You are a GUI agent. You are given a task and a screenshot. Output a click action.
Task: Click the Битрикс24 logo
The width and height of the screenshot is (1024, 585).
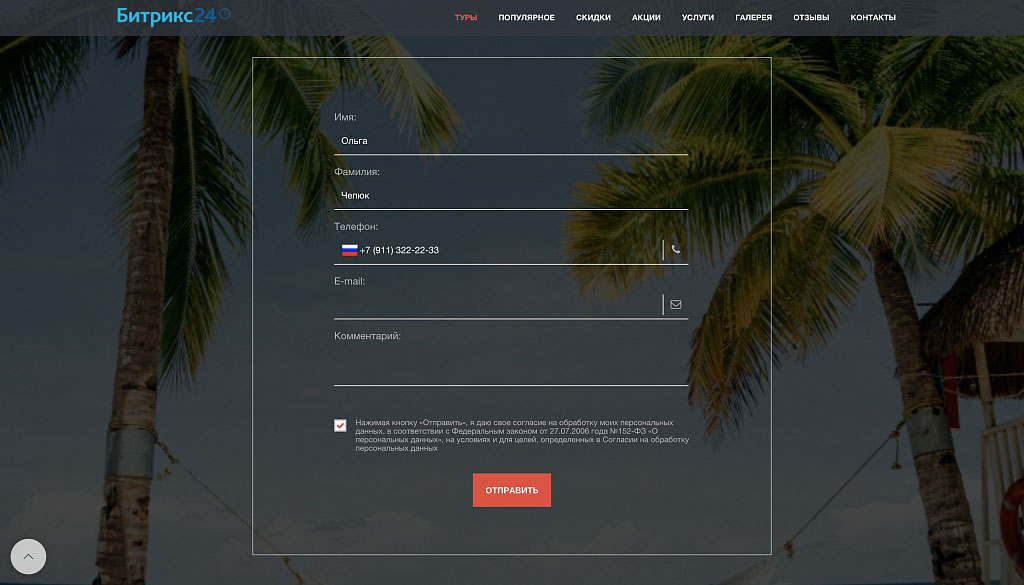tap(173, 15)
